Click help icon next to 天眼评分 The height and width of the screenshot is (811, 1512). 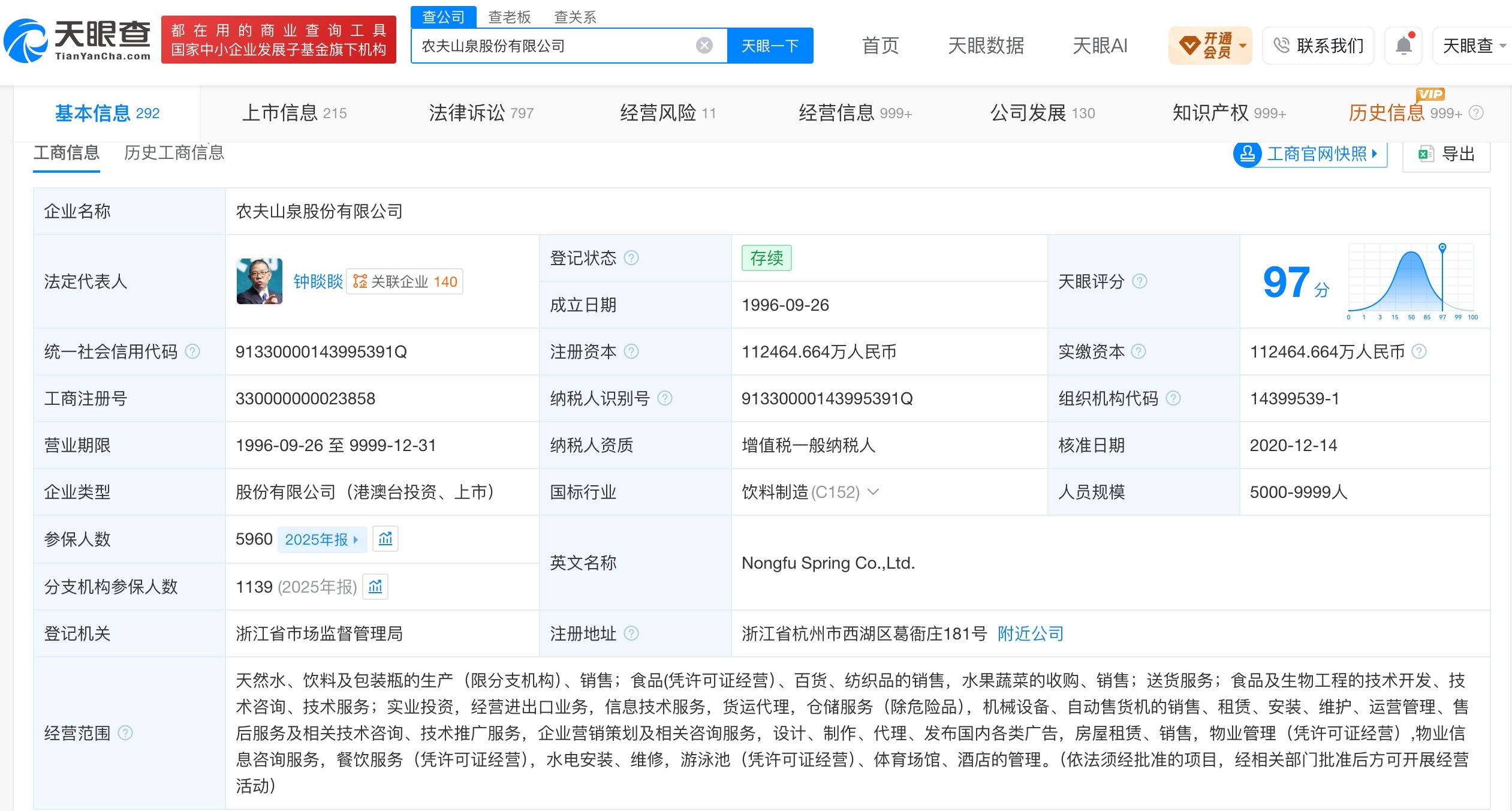pyautogui.click(x=1140, y=281)
